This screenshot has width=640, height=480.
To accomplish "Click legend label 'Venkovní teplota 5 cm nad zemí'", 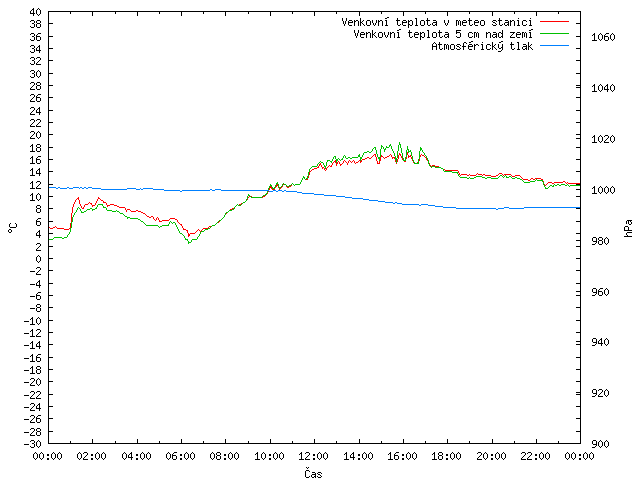I will [x=443, y=34].
